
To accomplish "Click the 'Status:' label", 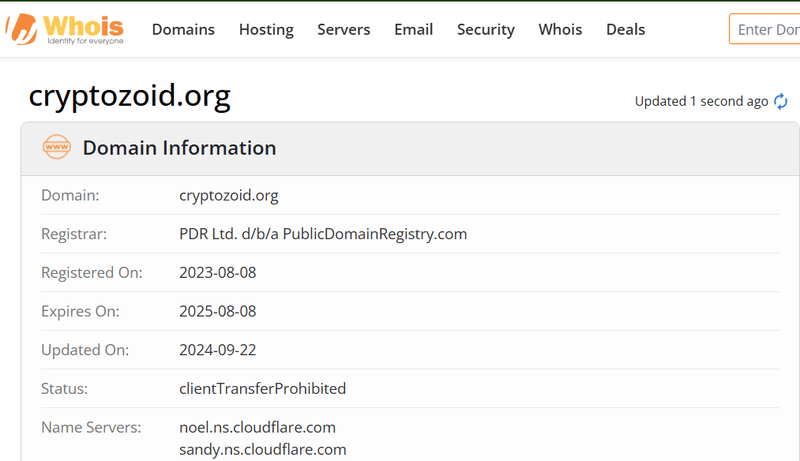I will point(64,389).
